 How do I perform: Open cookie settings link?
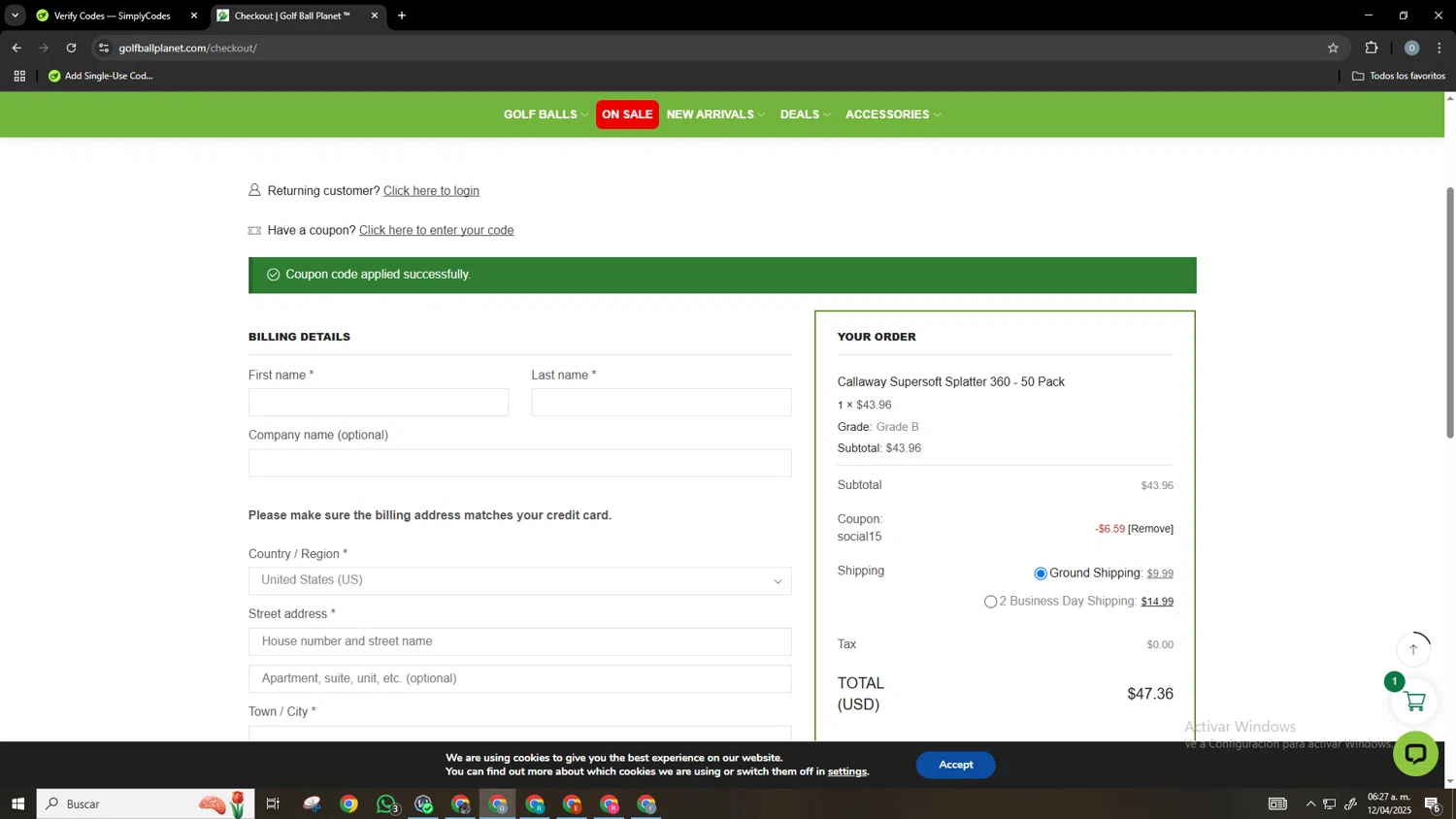pos(846,772)
